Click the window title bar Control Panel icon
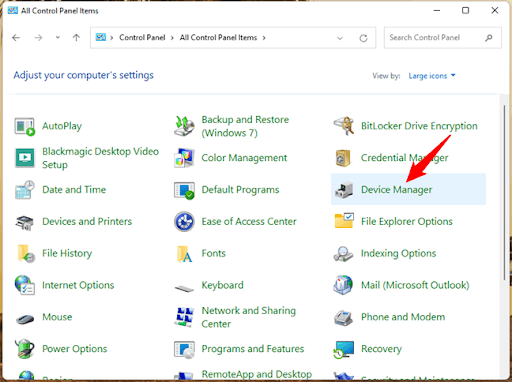This screenshot has height=382, width=512. click(13, 11)
